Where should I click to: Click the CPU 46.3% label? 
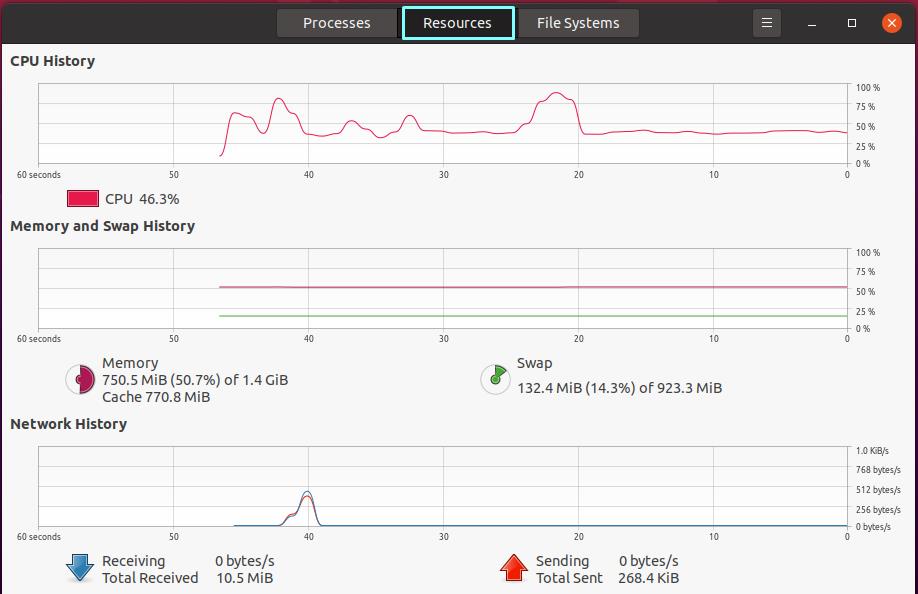(142, 199)
